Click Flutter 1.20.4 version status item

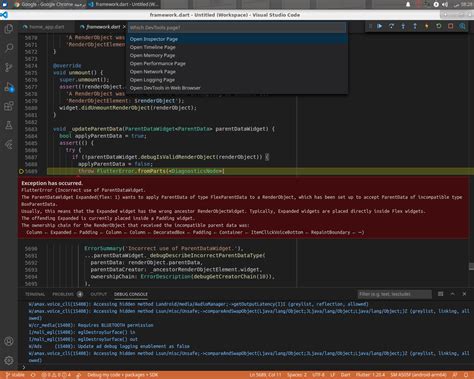pos(370,375)
